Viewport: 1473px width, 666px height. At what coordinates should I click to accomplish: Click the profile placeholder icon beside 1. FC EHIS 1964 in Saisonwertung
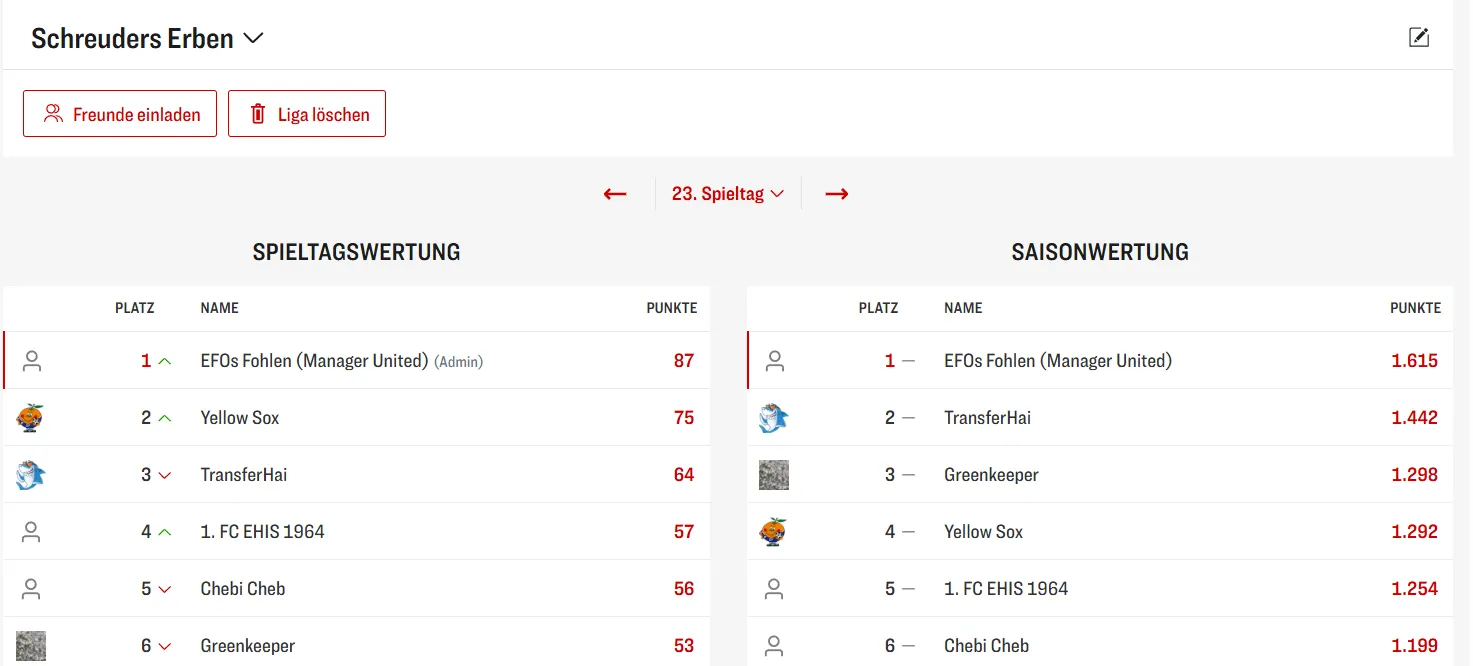(774, 589)
